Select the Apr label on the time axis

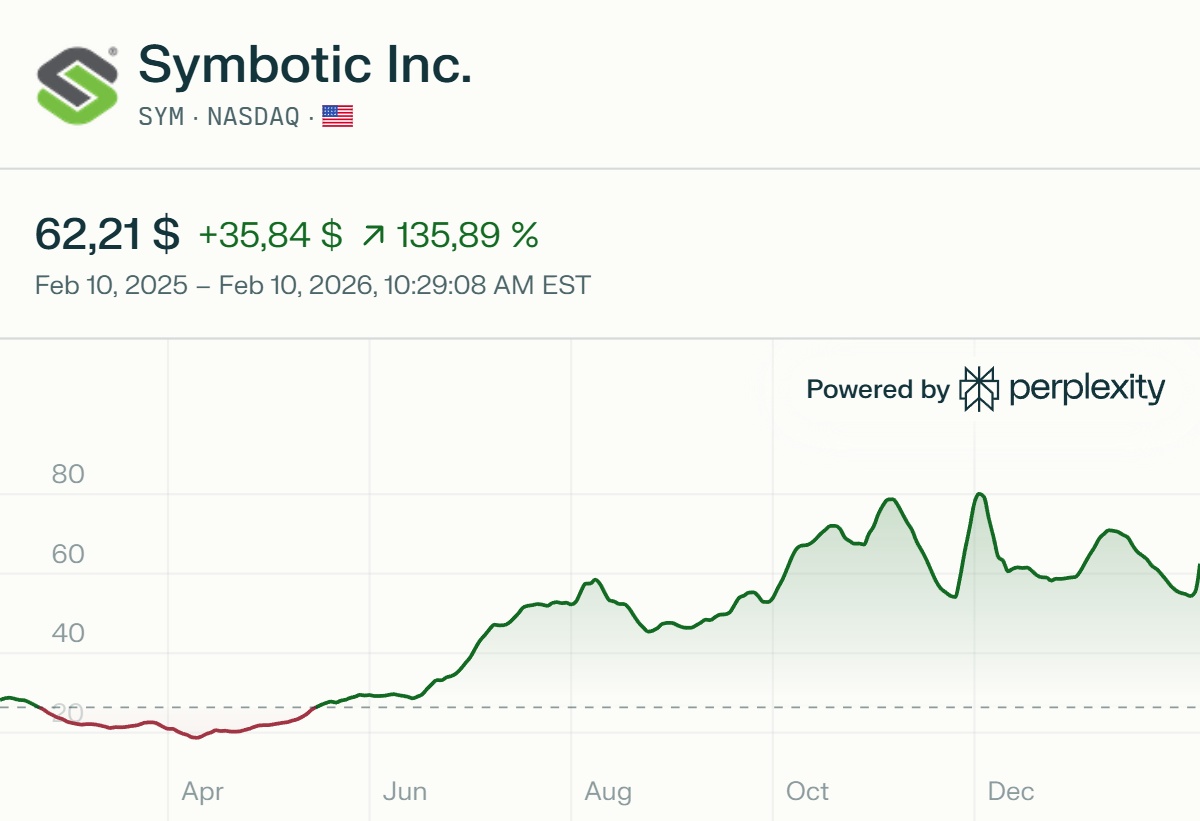tap(202, 792)
